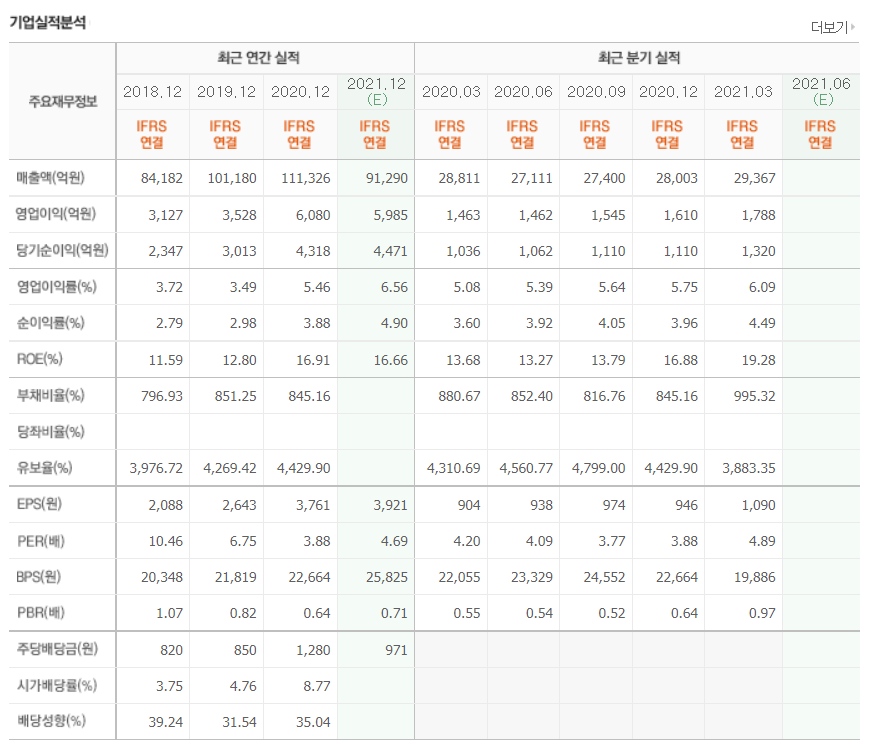
Task: Click the 1.07 PBR value
Action: (169, 614)
